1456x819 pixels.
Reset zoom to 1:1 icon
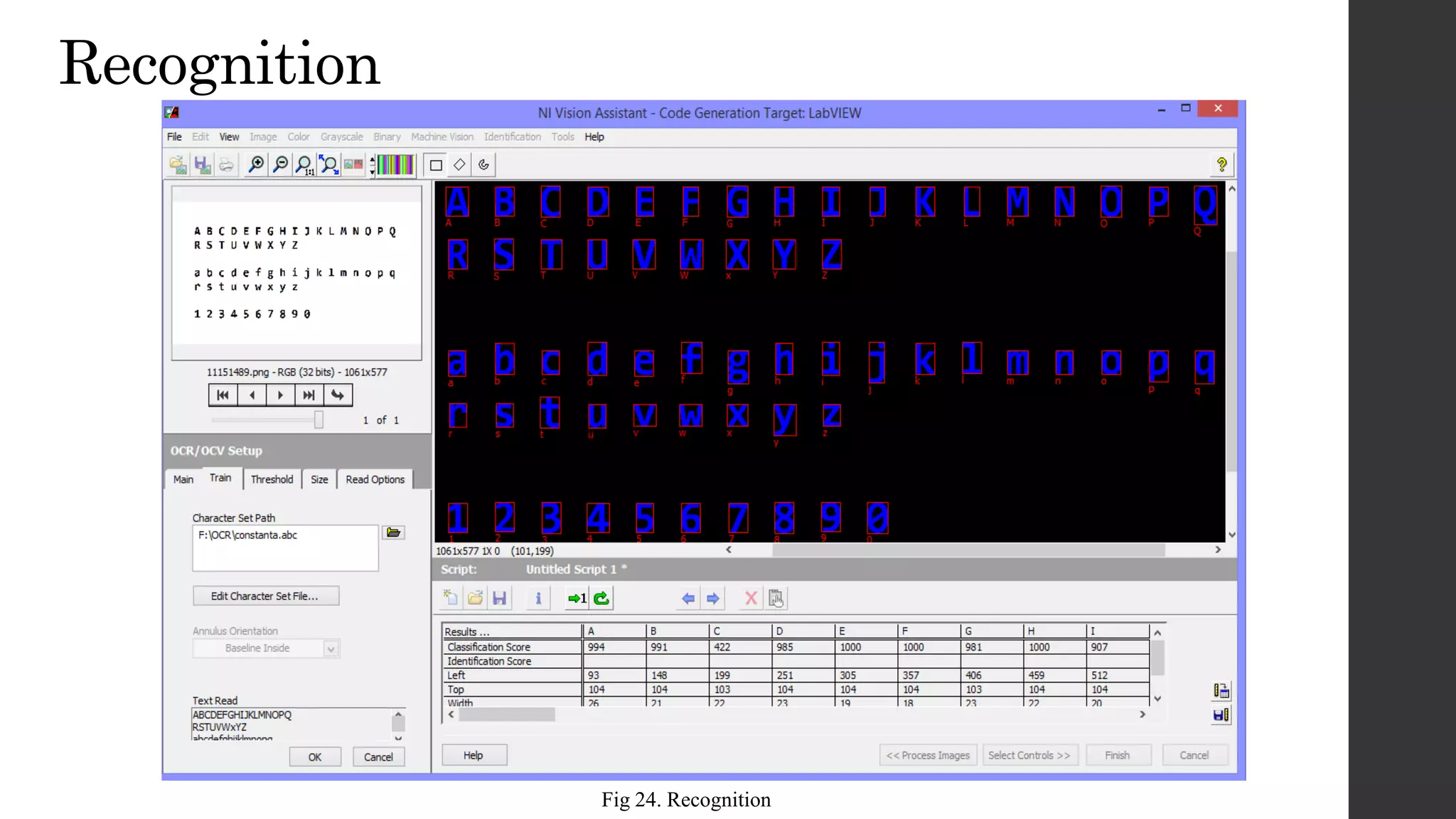[x=304, y=165]
